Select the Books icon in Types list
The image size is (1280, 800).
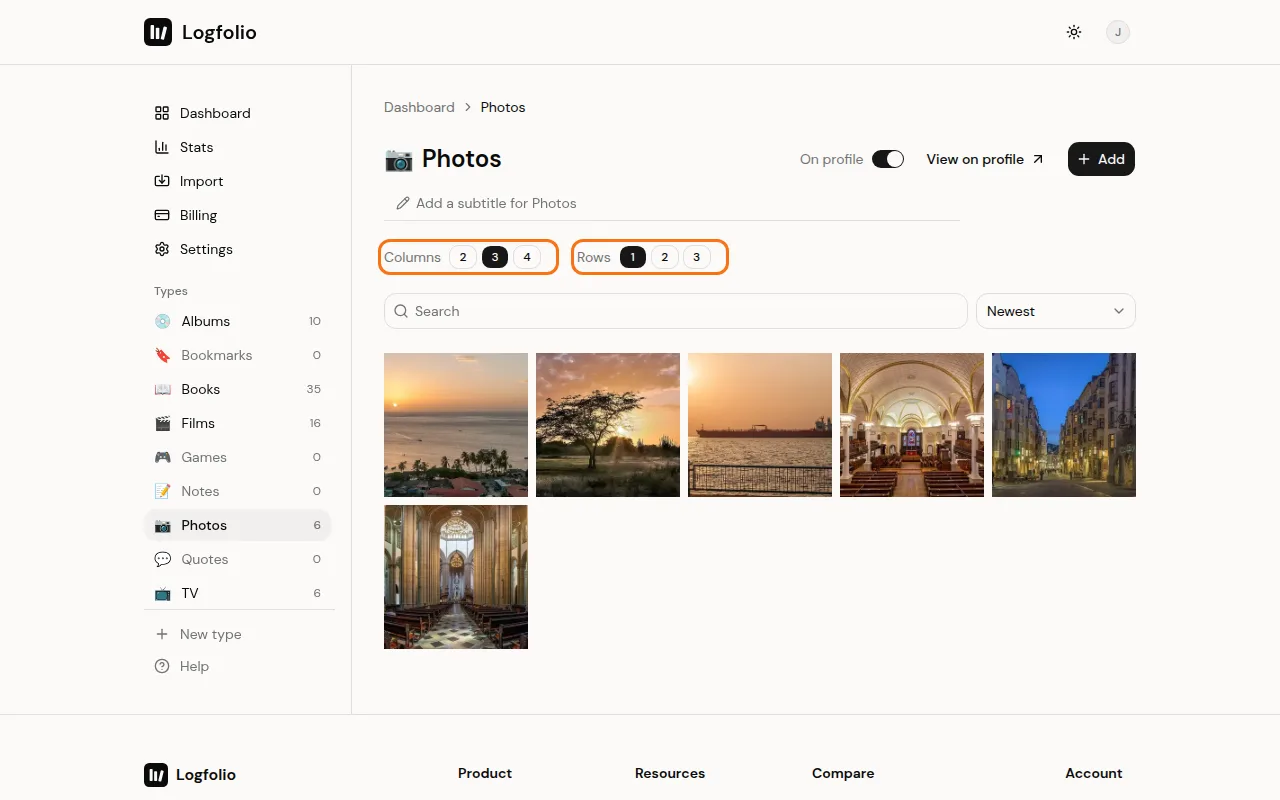point(162,389)
